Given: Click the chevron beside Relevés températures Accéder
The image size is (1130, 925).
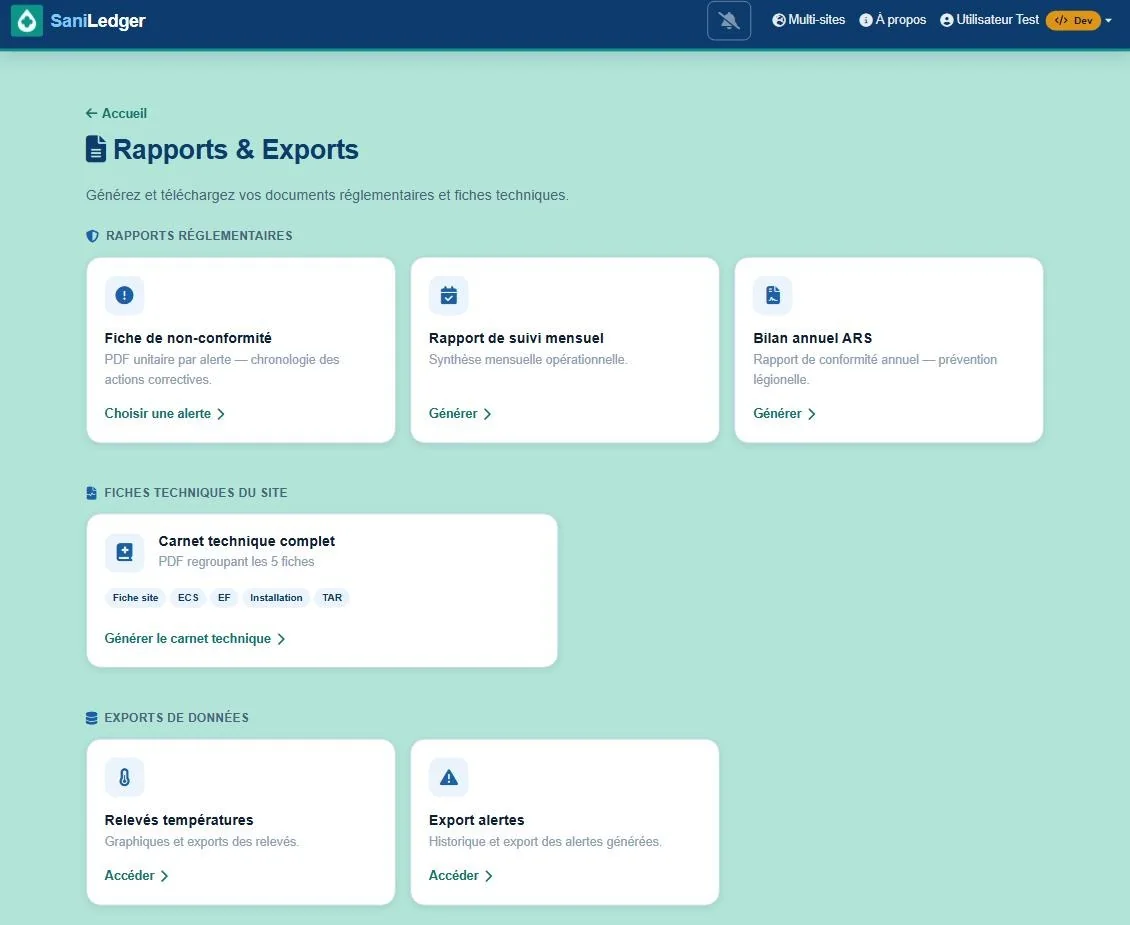Looking at the screenshot, I should 164,876.
